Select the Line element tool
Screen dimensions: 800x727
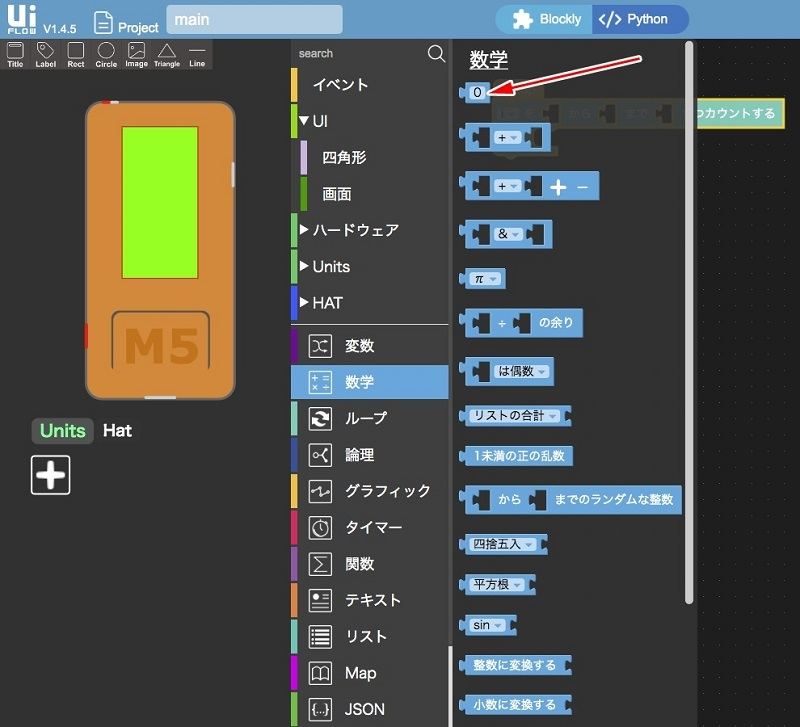197,54
